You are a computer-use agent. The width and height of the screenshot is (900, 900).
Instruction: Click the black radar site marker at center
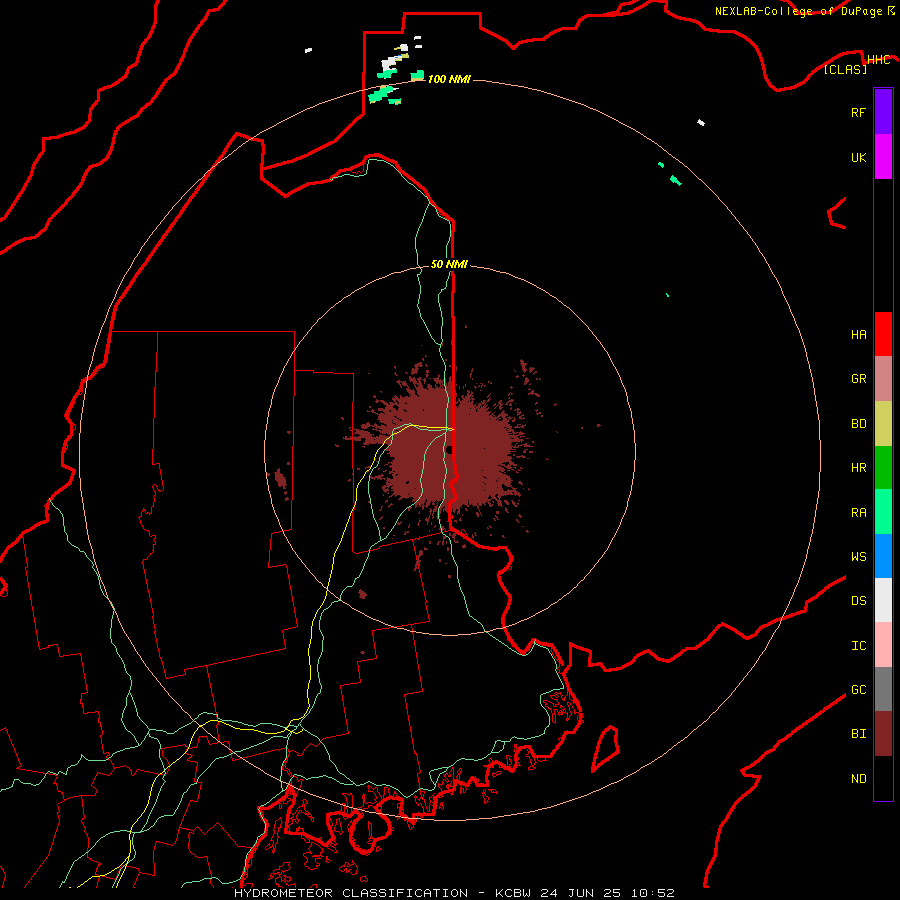tap(449, 450)
